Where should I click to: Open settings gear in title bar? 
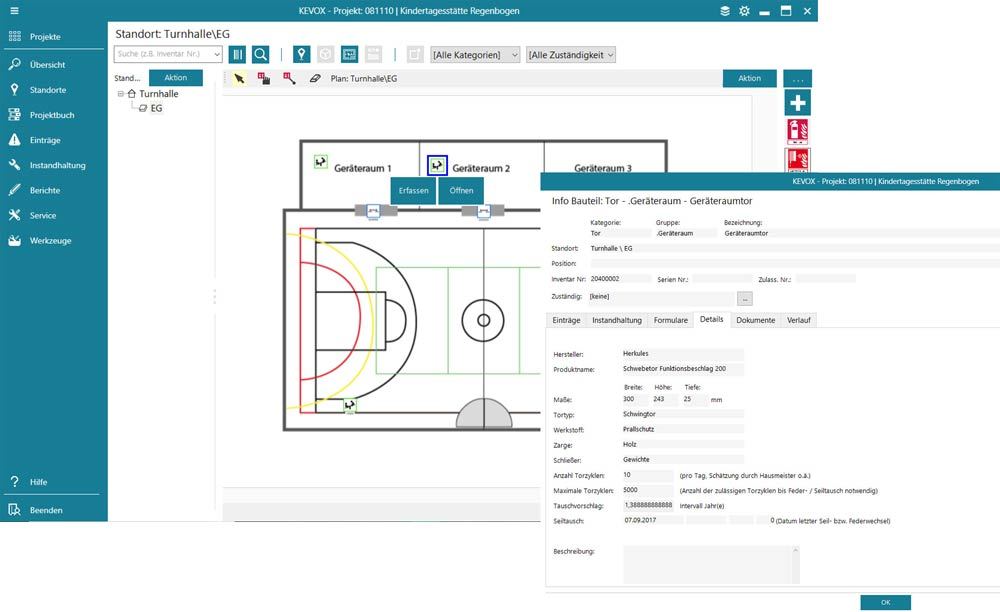[744, 11]
